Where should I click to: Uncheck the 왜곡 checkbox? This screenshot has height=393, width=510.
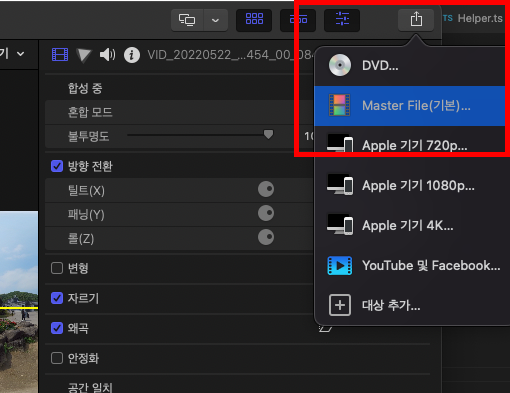click(57, 328)
